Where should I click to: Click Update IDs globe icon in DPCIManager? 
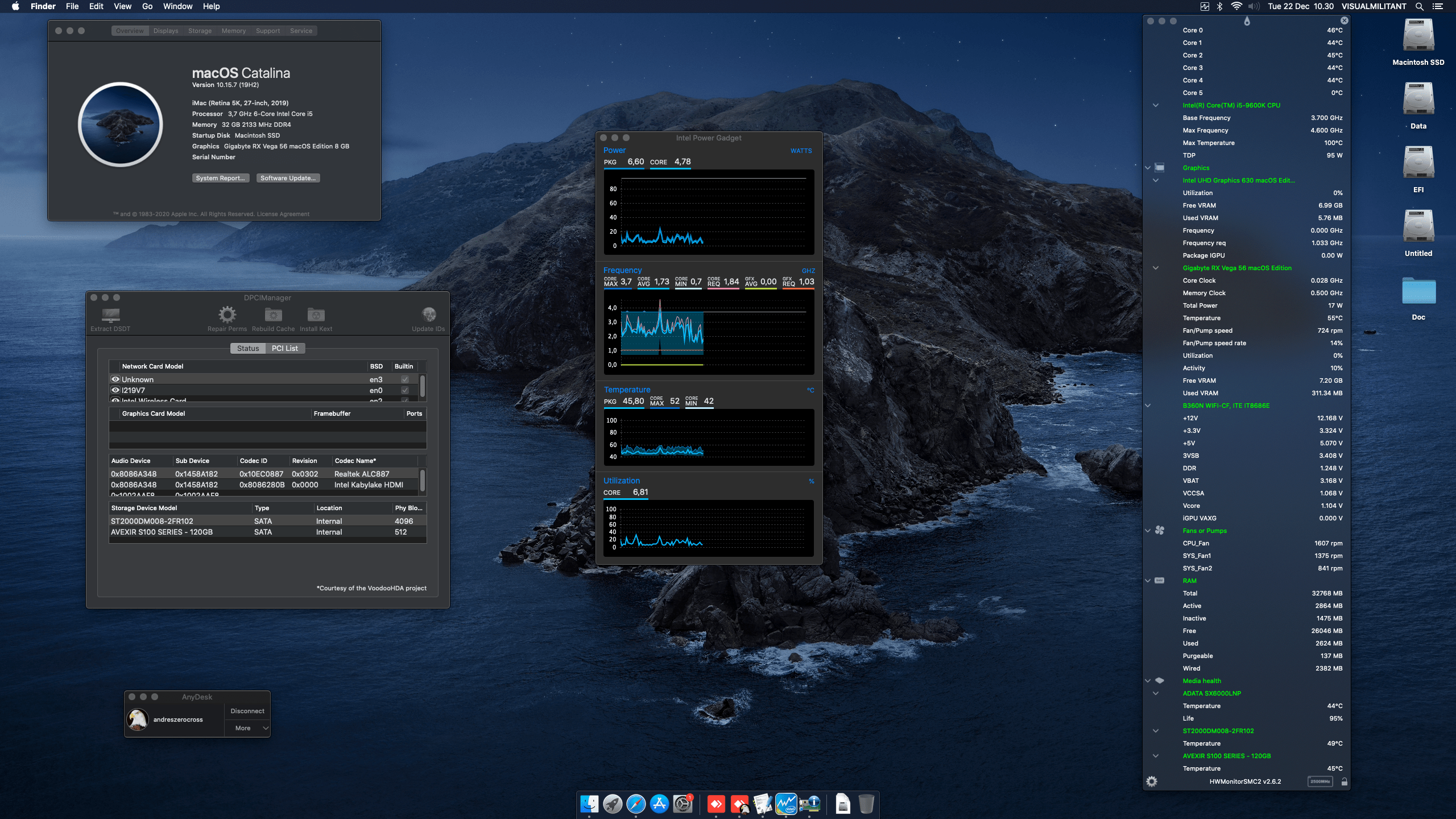(x=429, y=315)
